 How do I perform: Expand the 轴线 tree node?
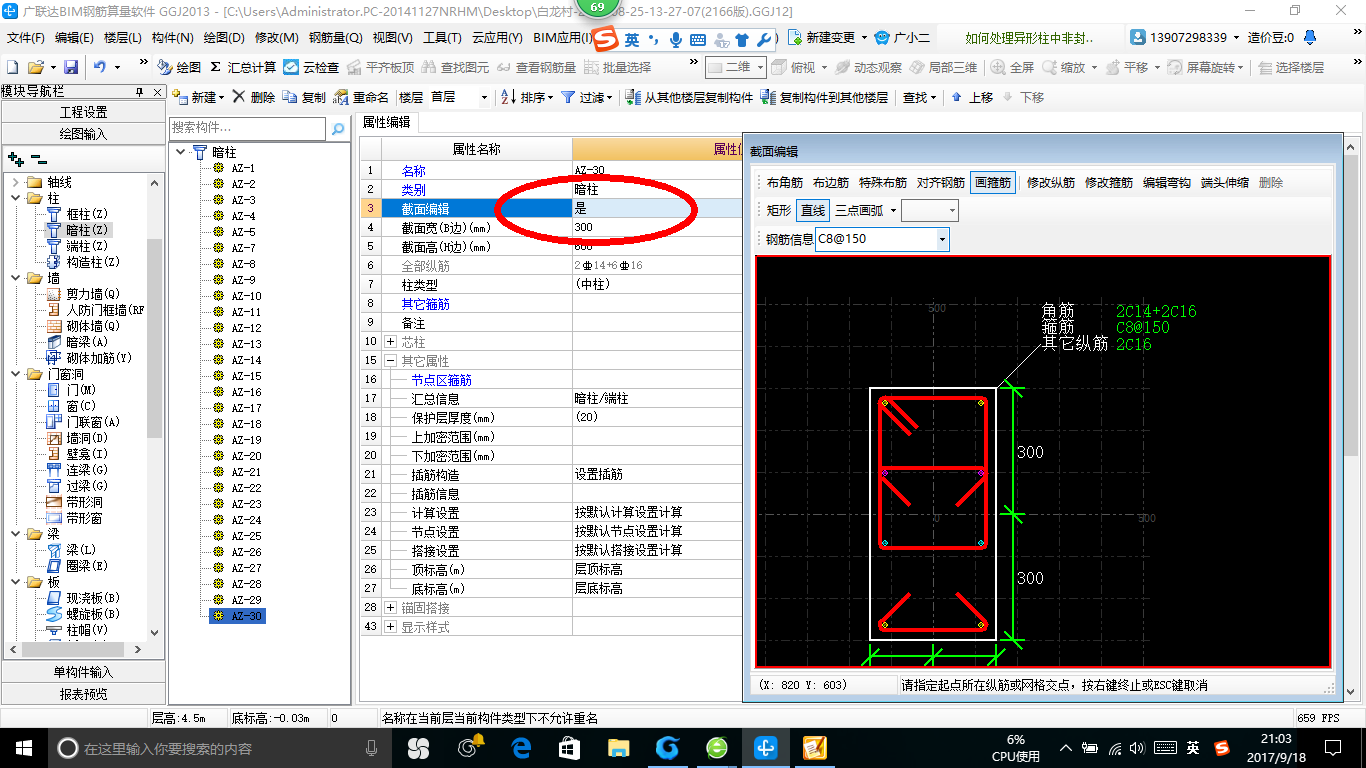[x=15, y=182]
